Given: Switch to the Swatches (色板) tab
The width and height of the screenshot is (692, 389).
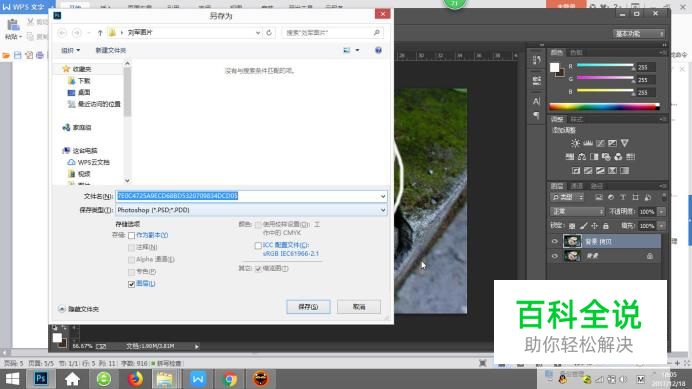Looking at the screenshot, I should click(576, 53).
